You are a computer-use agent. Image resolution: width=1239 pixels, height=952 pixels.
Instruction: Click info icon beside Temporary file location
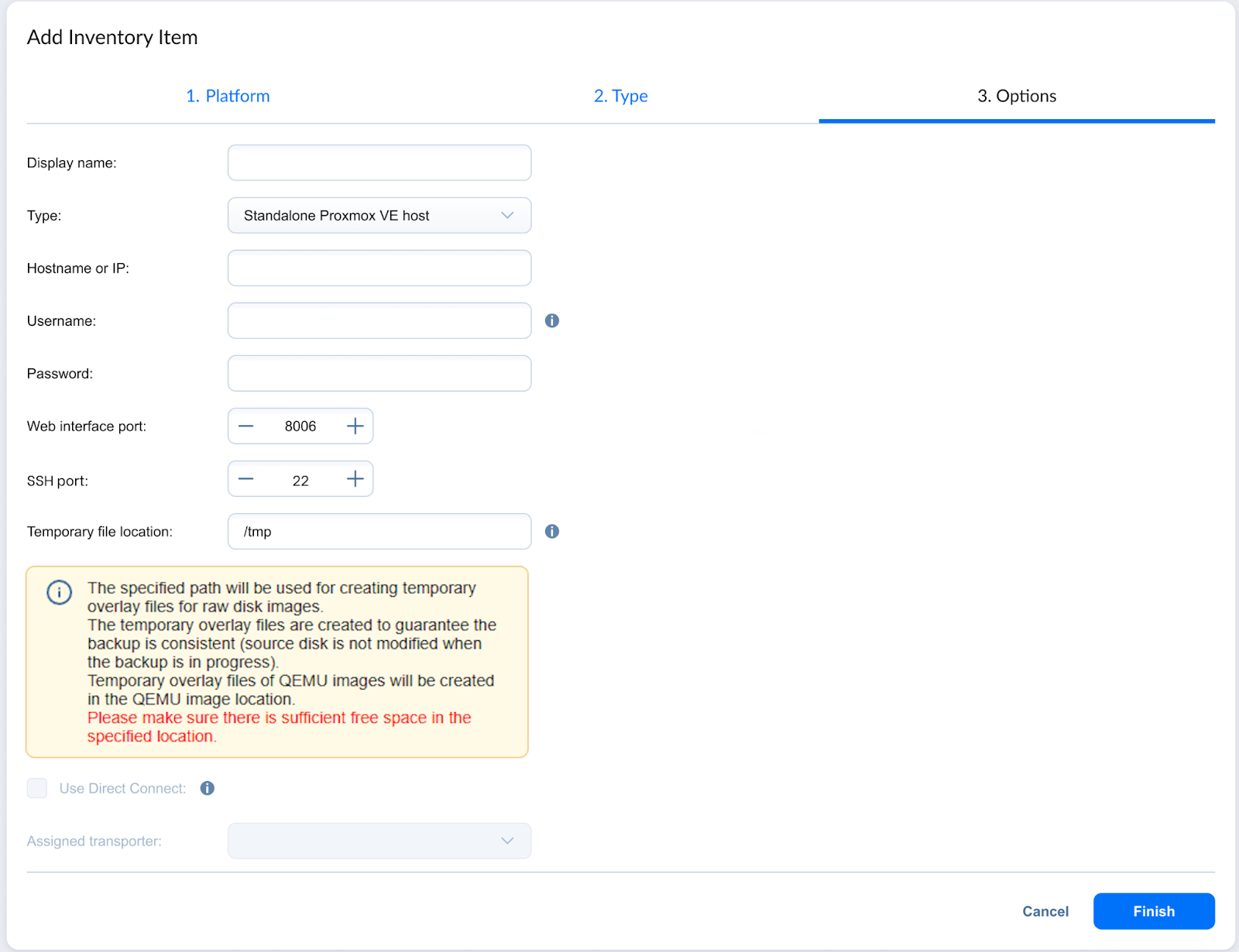click(551, 531)
